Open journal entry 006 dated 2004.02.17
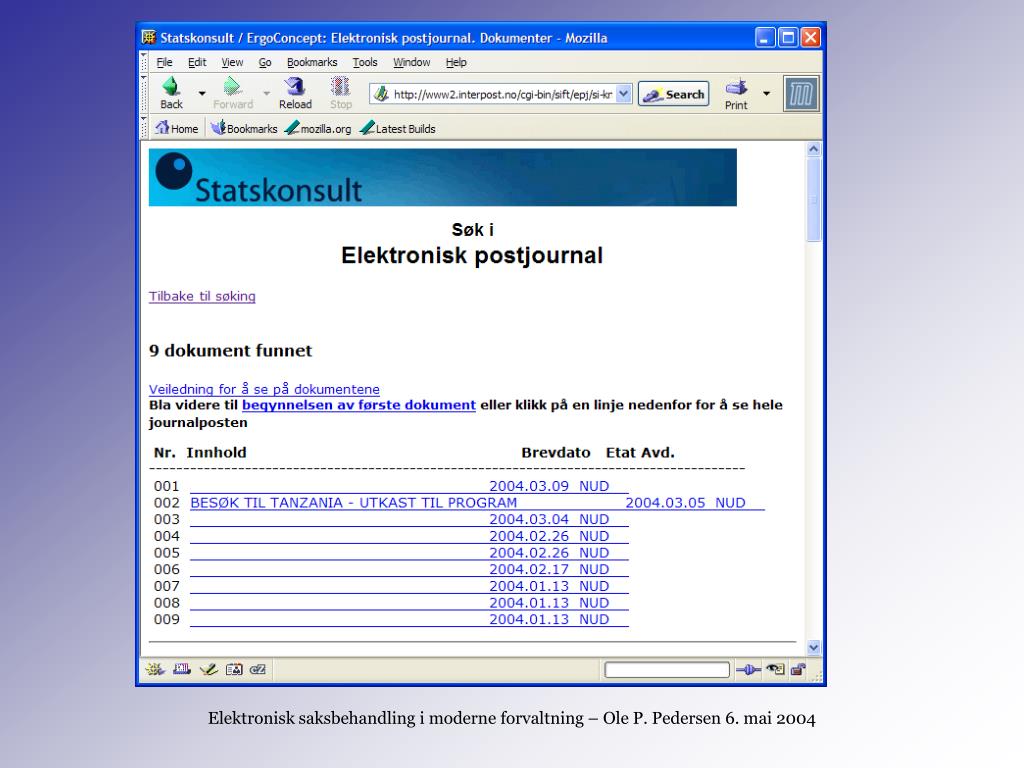 coord(409,569)
